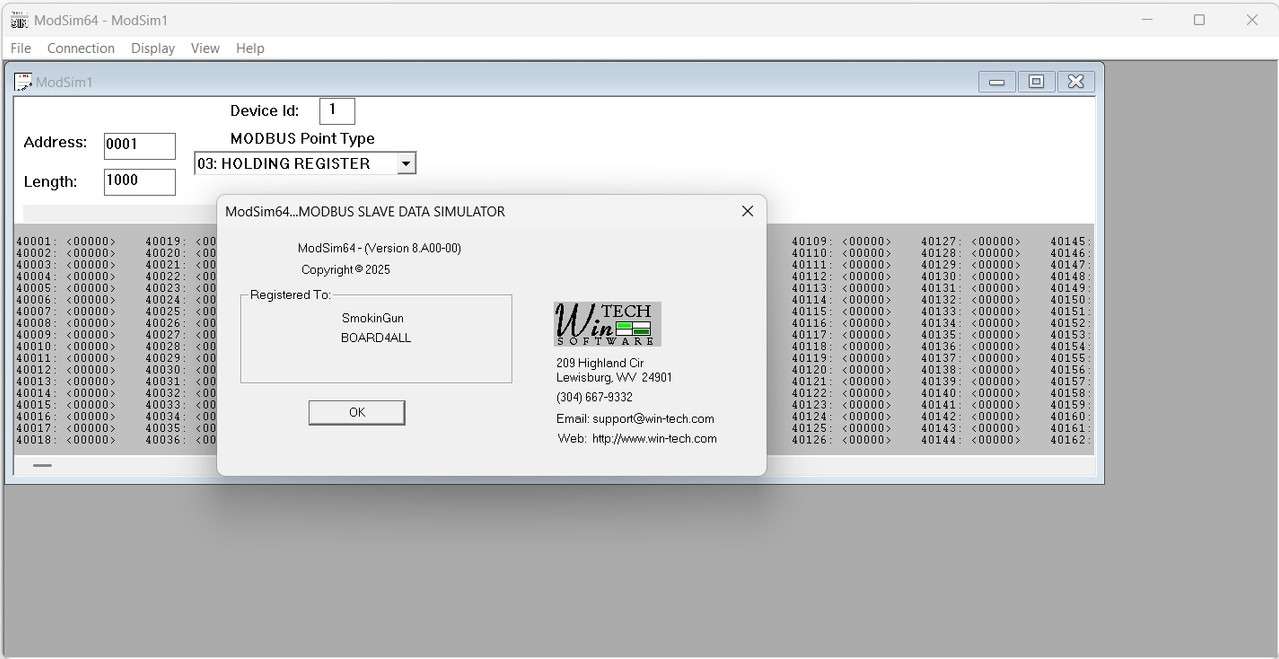This screenshot has height=659, width=1279.
Task: Click the ModSim64 application icon in title bar
Action: pyautogui.click(x=19, y=20)
